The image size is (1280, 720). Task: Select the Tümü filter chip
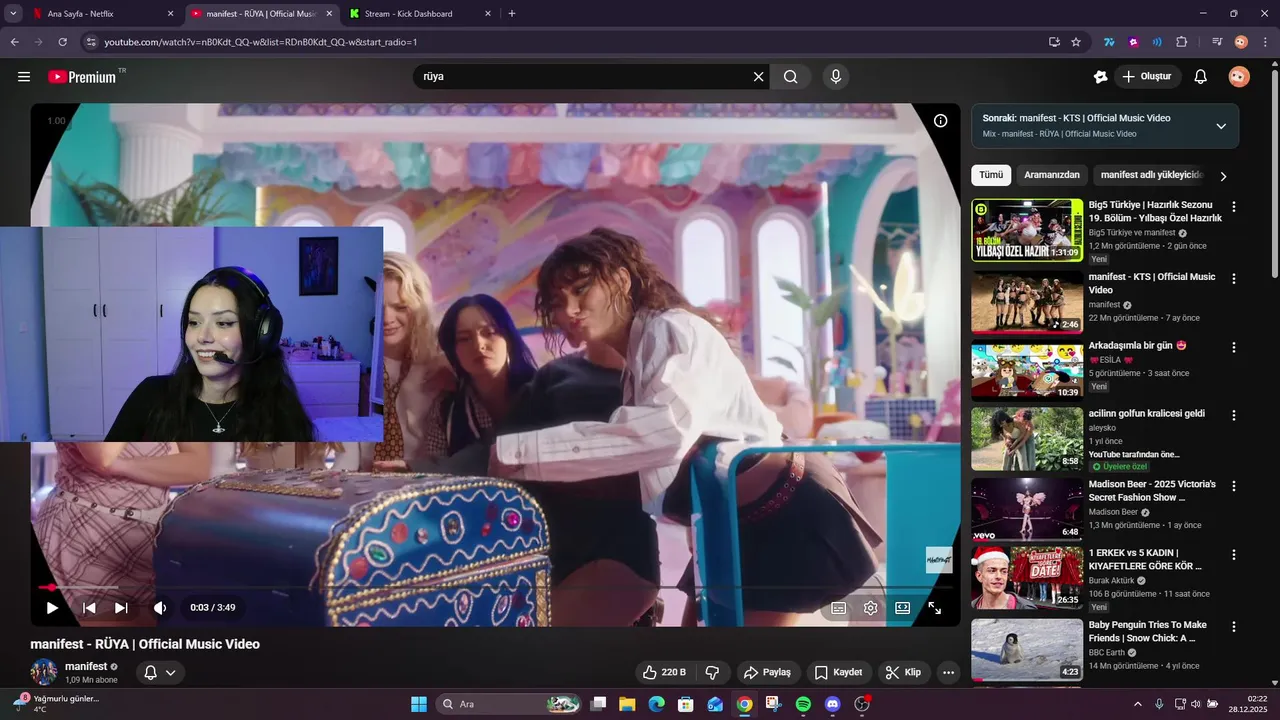pyautogui.click(x=991, y=175)
